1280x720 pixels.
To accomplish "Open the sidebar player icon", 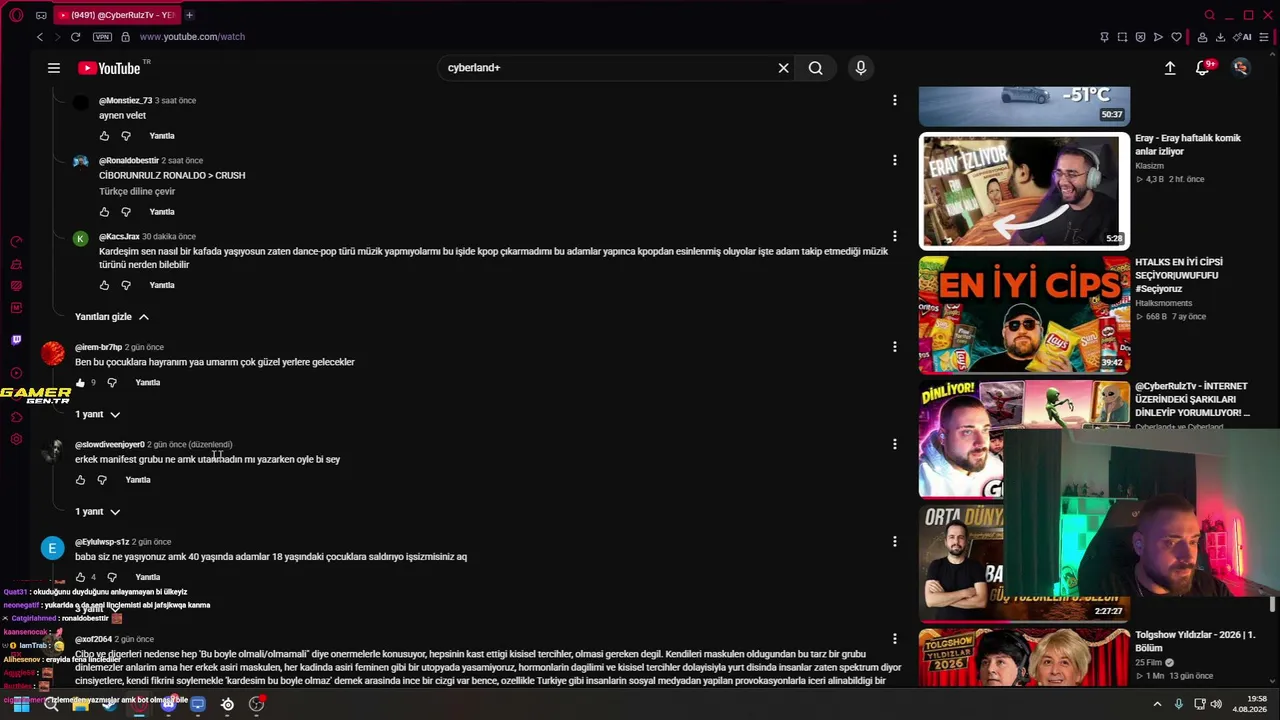I will coord(16,373).
